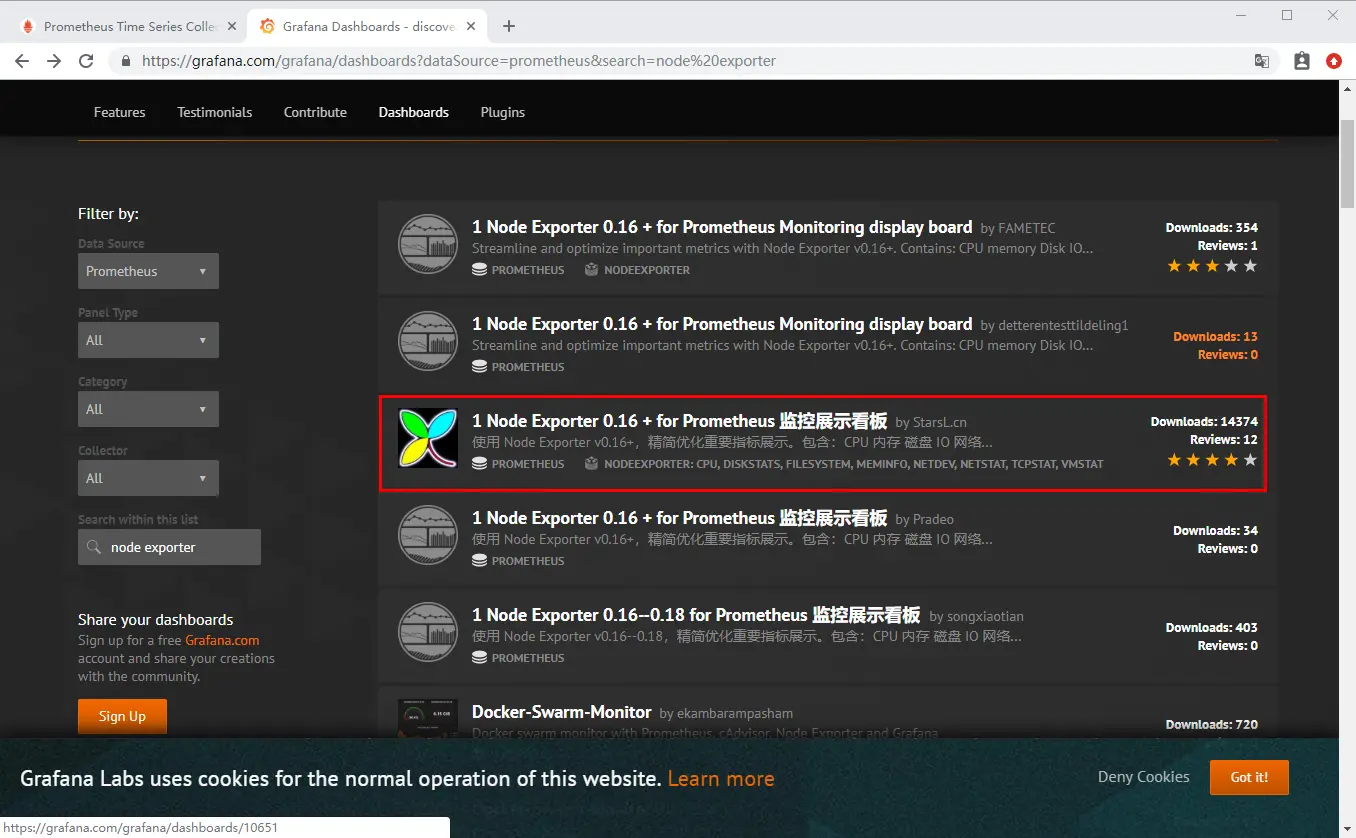Select the Grafana Dashboards browser tab
The width and height of the screenshot is (1356, 838).
(367, 26)
